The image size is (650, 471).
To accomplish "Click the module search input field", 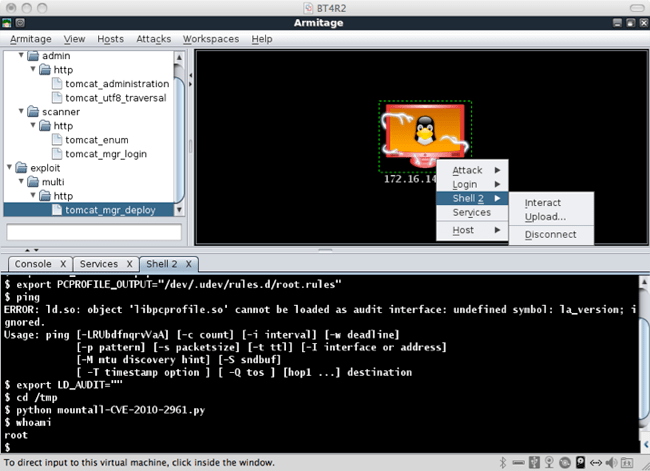I will point(94,232).
